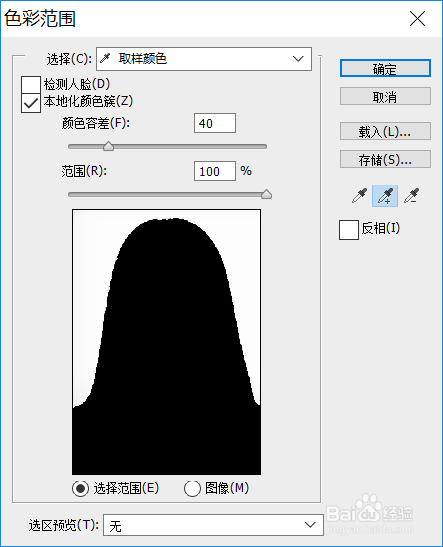Click the 范围 slider handle

coord(266,194)
